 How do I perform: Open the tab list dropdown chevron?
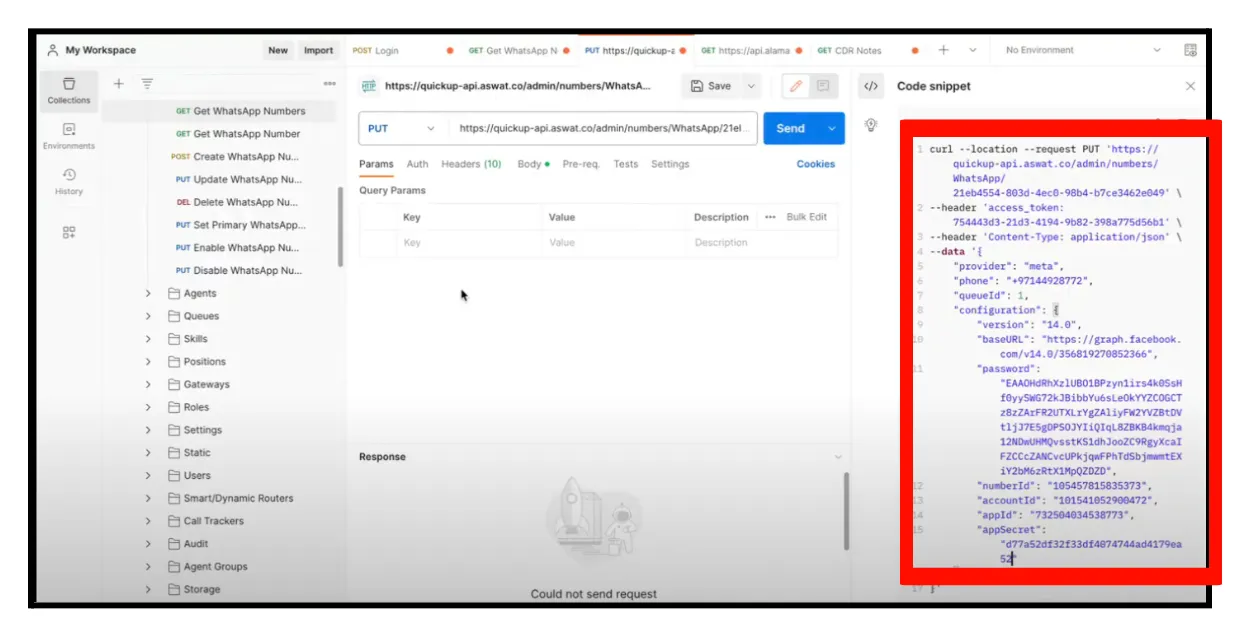(972, 50)
